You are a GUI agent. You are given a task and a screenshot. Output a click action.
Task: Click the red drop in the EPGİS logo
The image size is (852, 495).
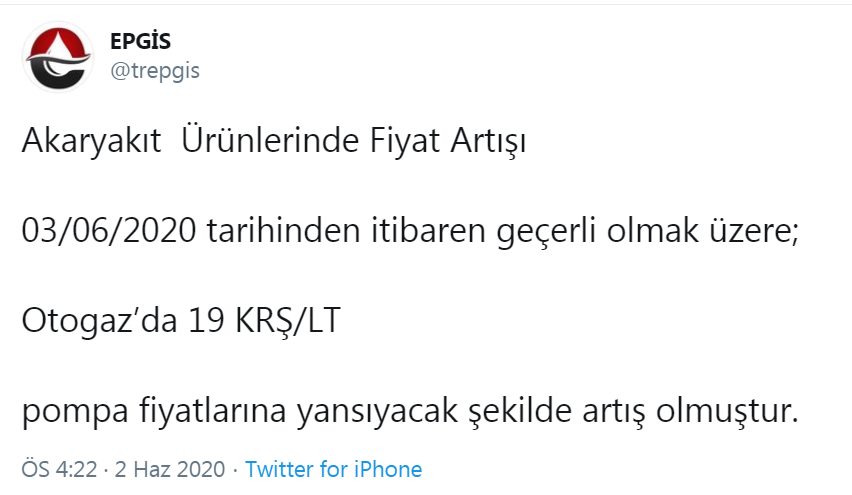point(58,46)
